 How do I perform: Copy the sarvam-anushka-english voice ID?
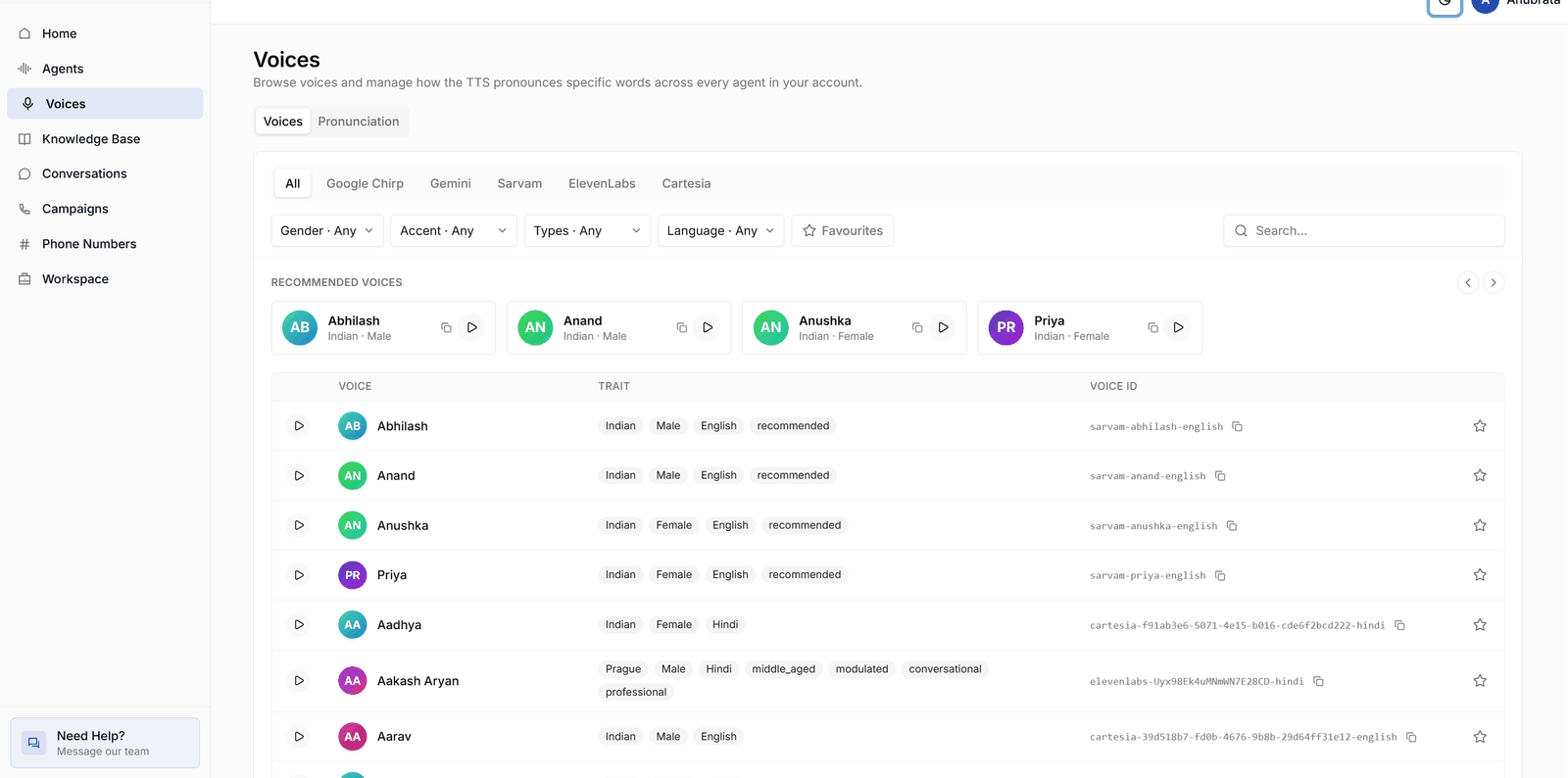tap(1232, 526)
